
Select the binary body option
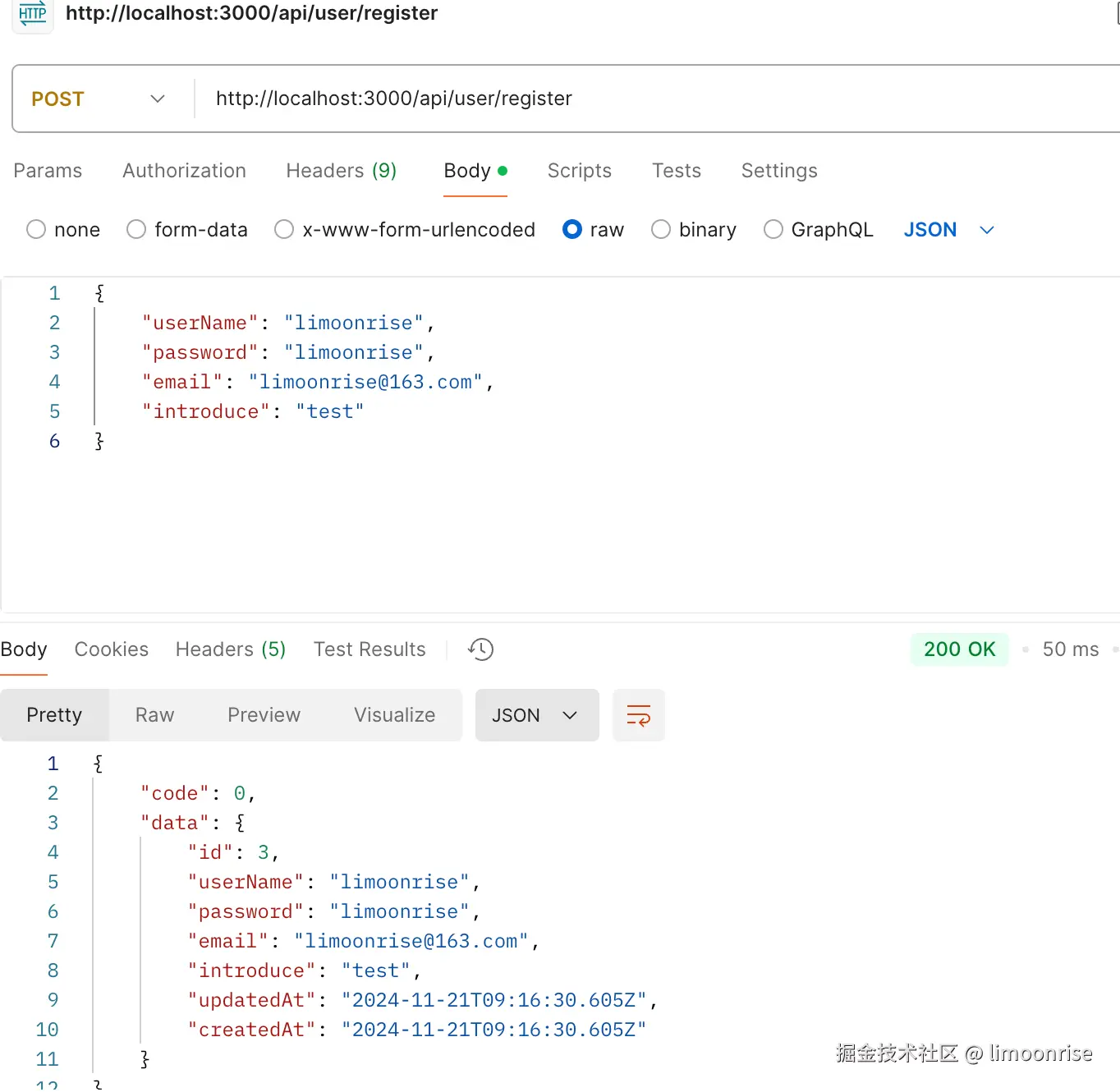(x=661, y=230)
